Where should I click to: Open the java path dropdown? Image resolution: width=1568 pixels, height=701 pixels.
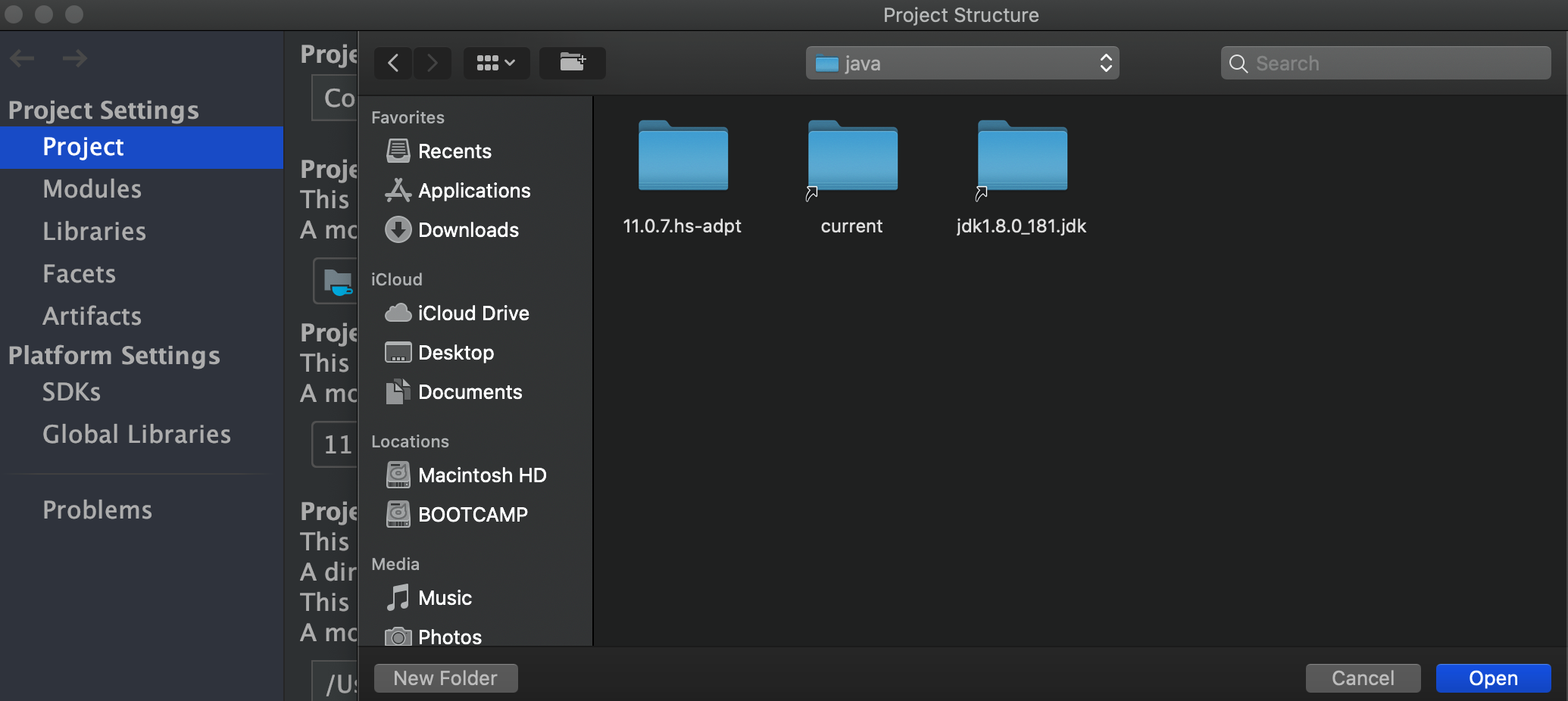coord(962,63)
